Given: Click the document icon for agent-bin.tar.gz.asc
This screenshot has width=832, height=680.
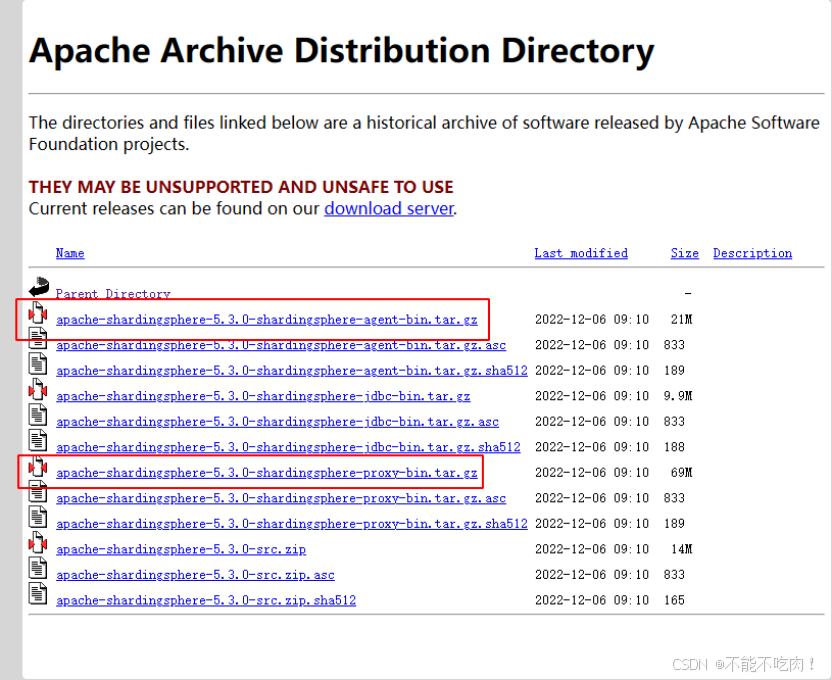Looking at the screenshot, I should [x=38, y=338].
